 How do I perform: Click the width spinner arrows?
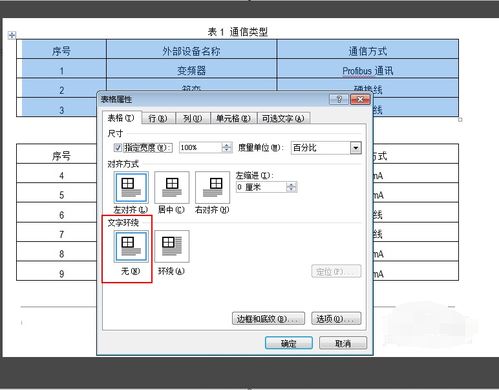pyautogui.click(x=227, y=147)
